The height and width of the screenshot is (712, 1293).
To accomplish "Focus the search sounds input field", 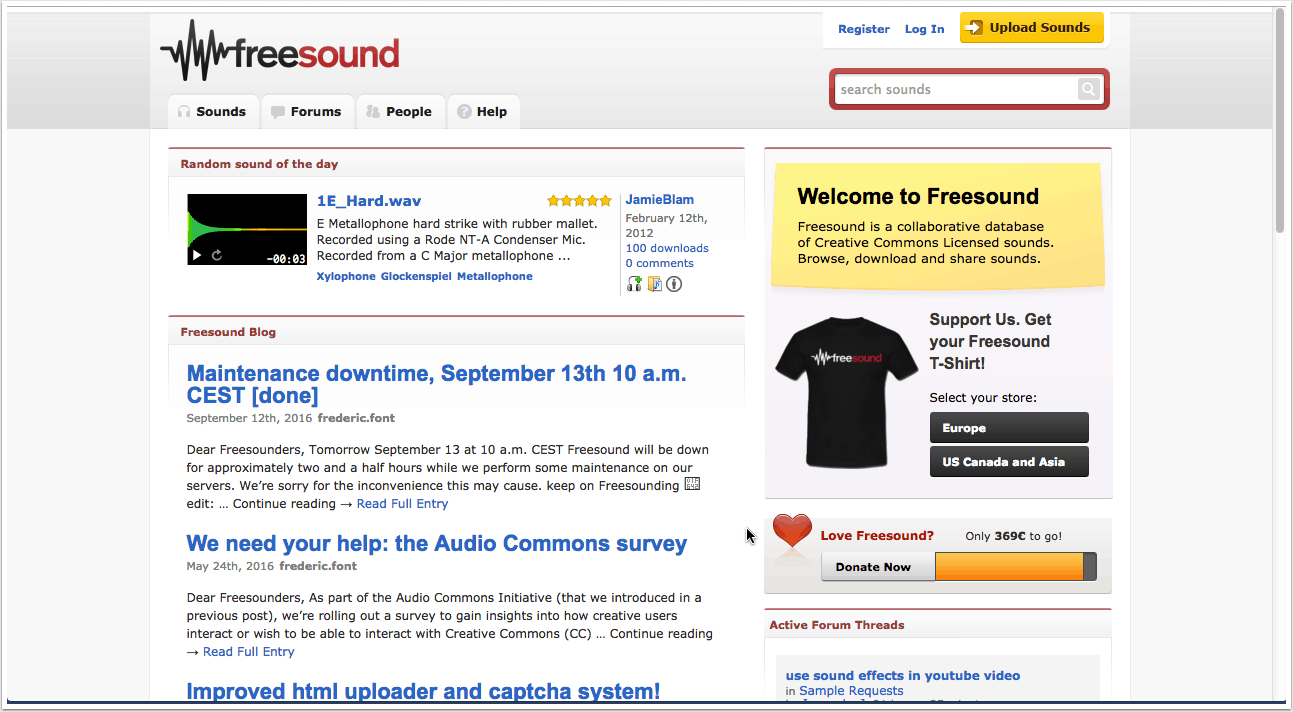I will [x=956, y=90].
